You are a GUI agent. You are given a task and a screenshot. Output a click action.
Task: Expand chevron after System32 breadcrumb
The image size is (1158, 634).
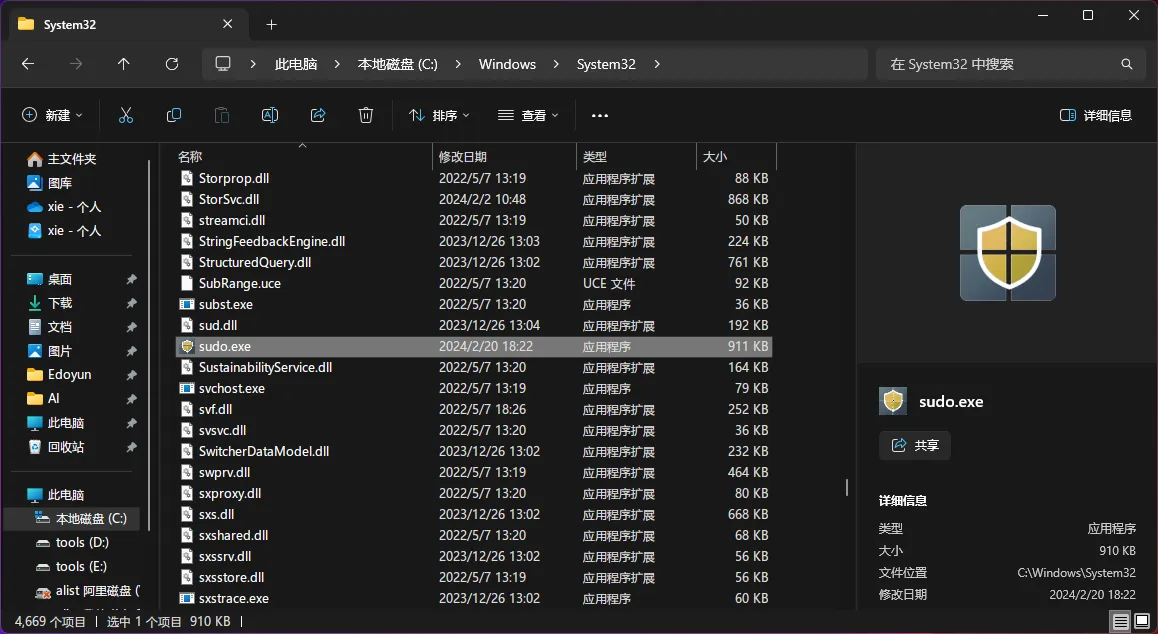[x=657, y=64]
